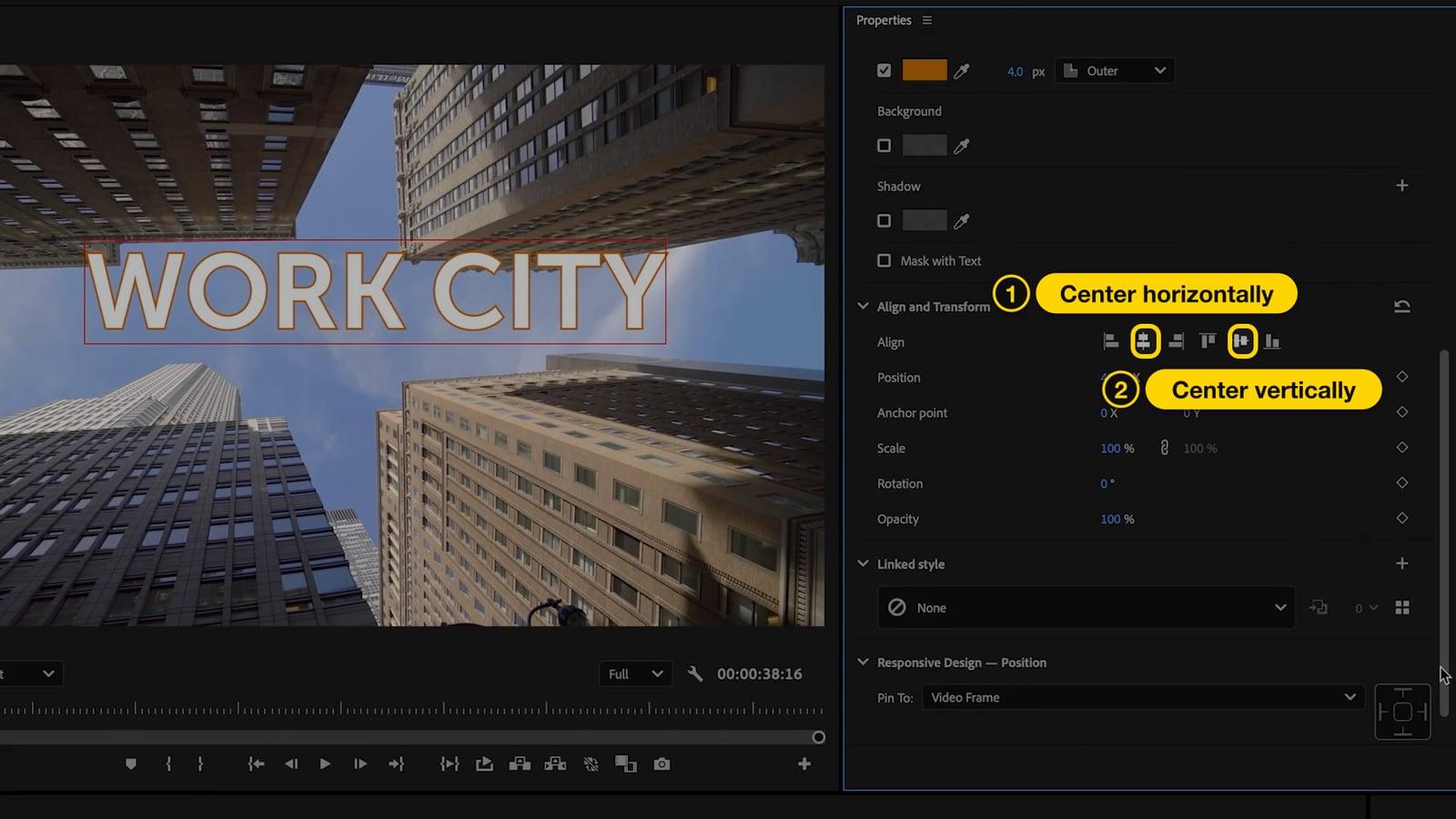Toggle Opacity keyframe animation diamond
Screen dimensions: 1456x819
(1402, 518)
